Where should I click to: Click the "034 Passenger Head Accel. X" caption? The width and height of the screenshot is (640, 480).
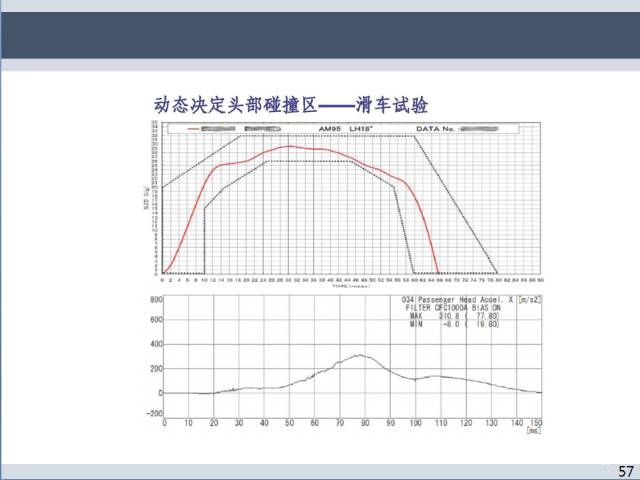point(458,300)
